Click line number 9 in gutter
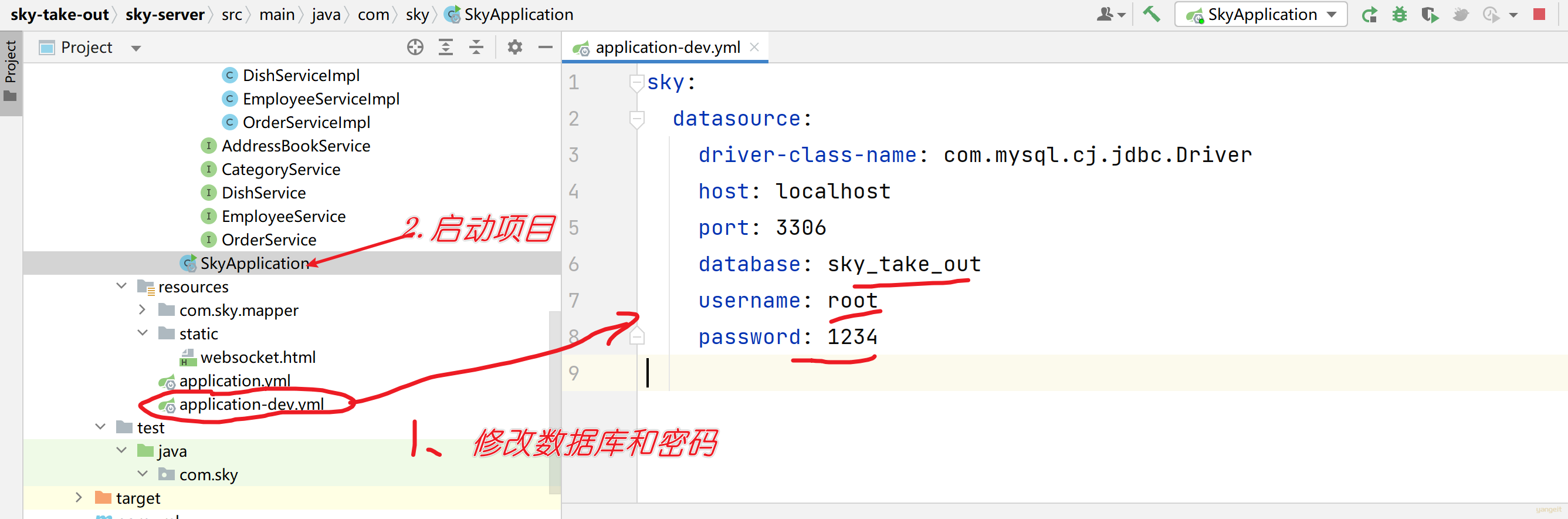Image resolution: width=1568 pixels, height=519 pixels. click(x=573, y=373)
